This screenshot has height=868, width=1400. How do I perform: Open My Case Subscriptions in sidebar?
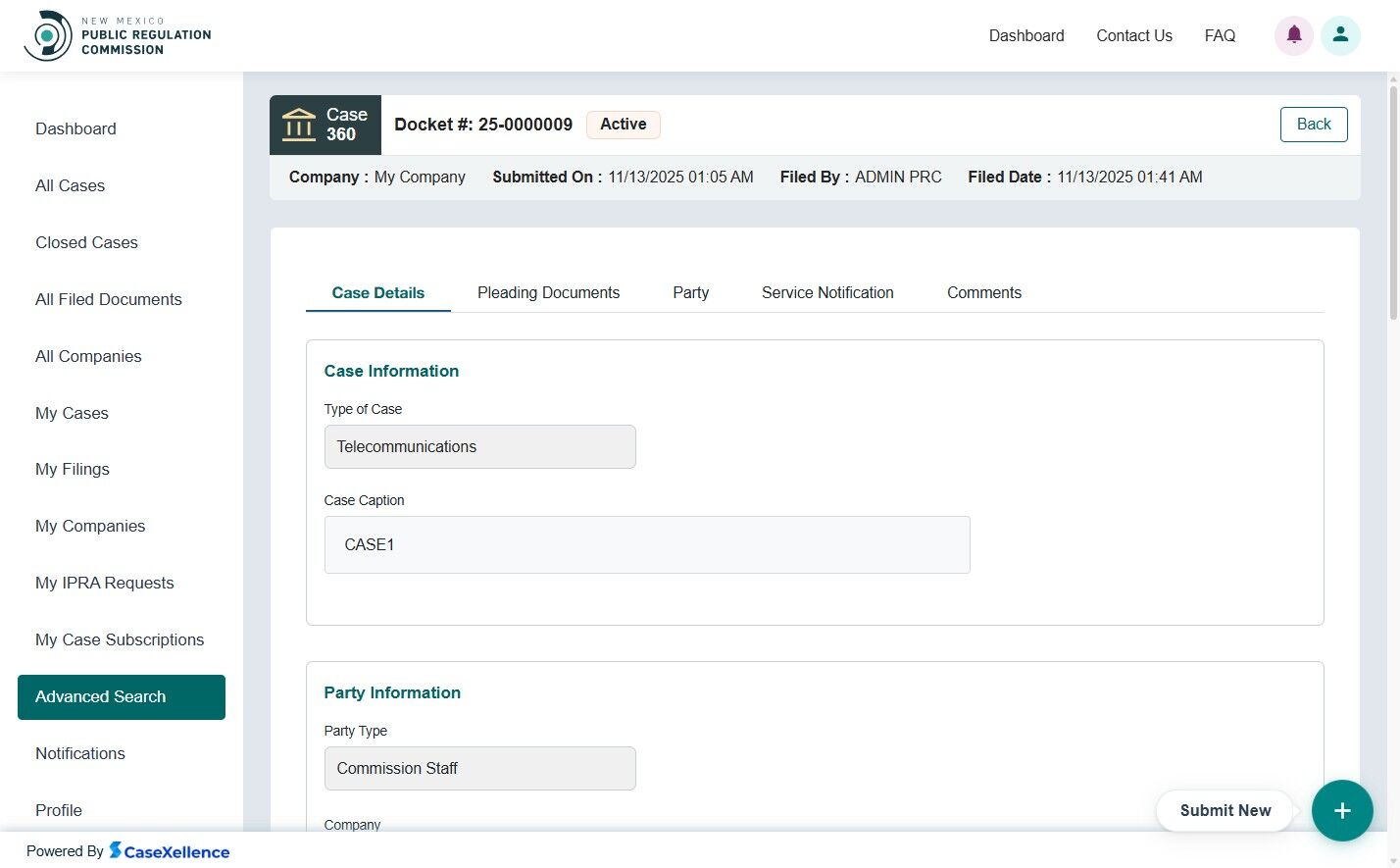(120, 639)
